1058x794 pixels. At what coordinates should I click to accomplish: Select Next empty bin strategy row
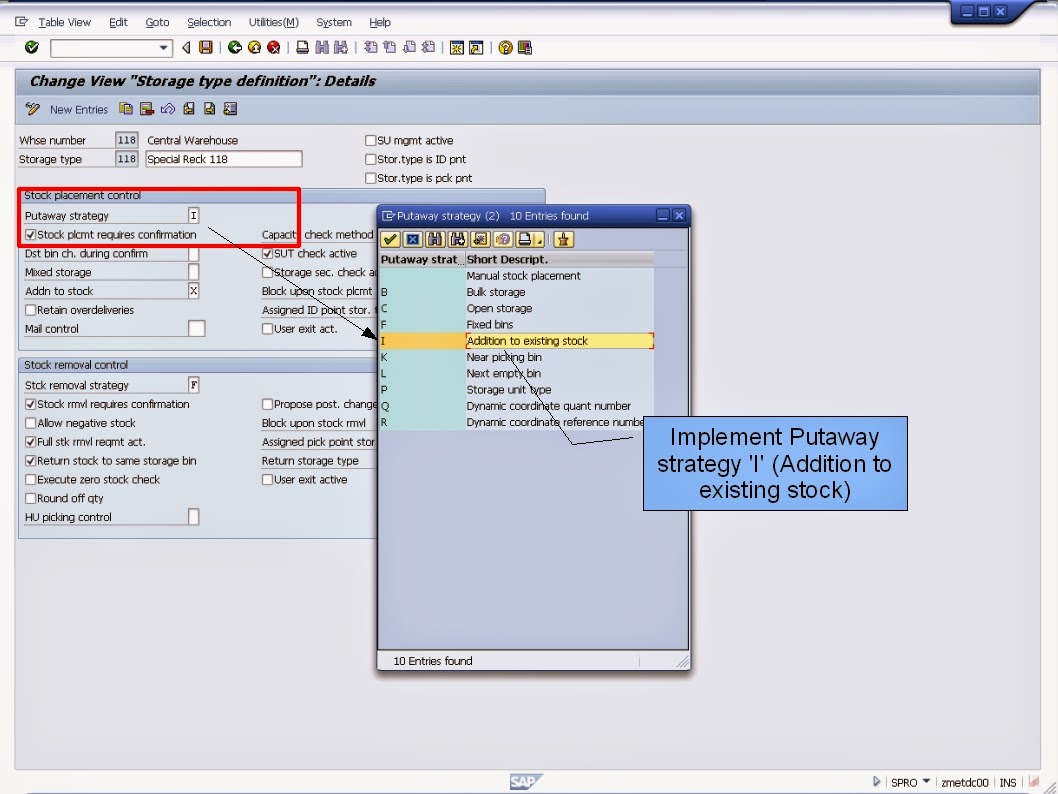tap(516, 373)
